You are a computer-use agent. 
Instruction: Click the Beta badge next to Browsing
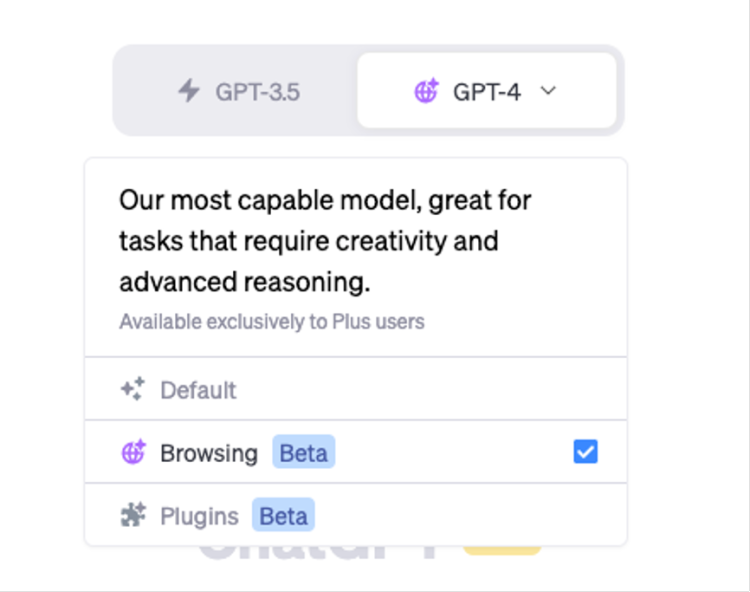pos(303,453)
